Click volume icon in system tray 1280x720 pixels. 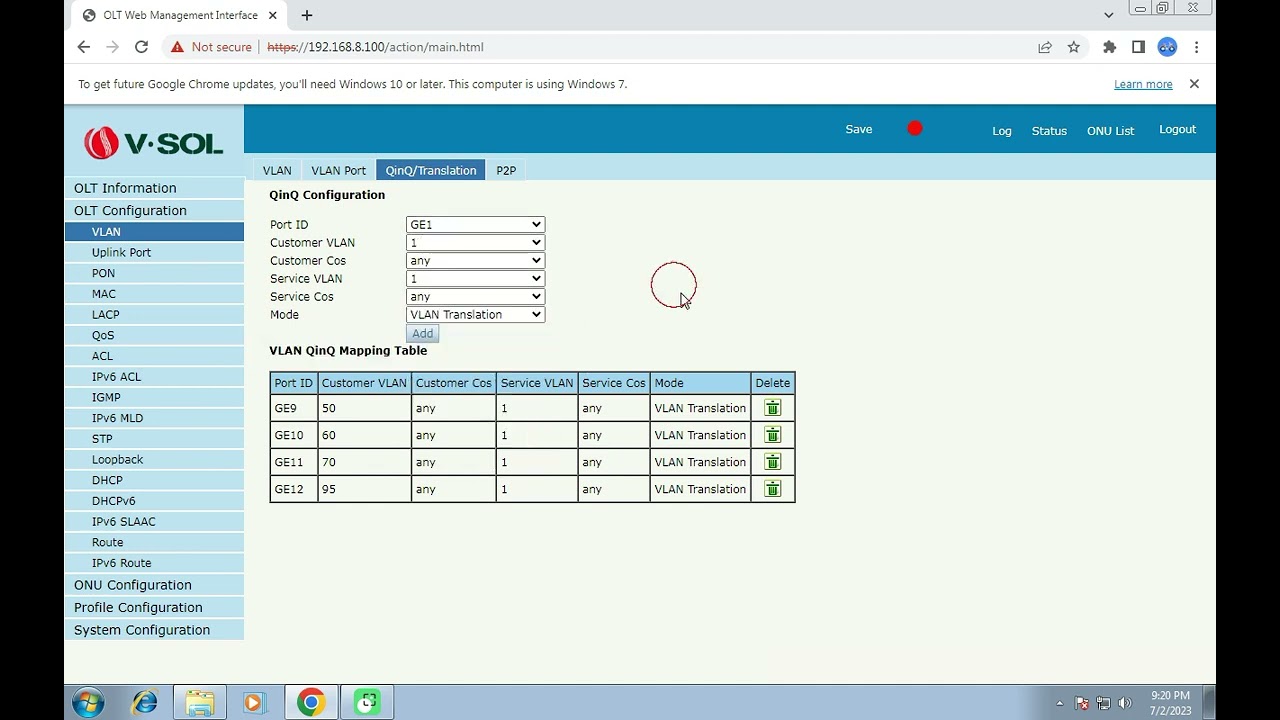(1125, 703)
